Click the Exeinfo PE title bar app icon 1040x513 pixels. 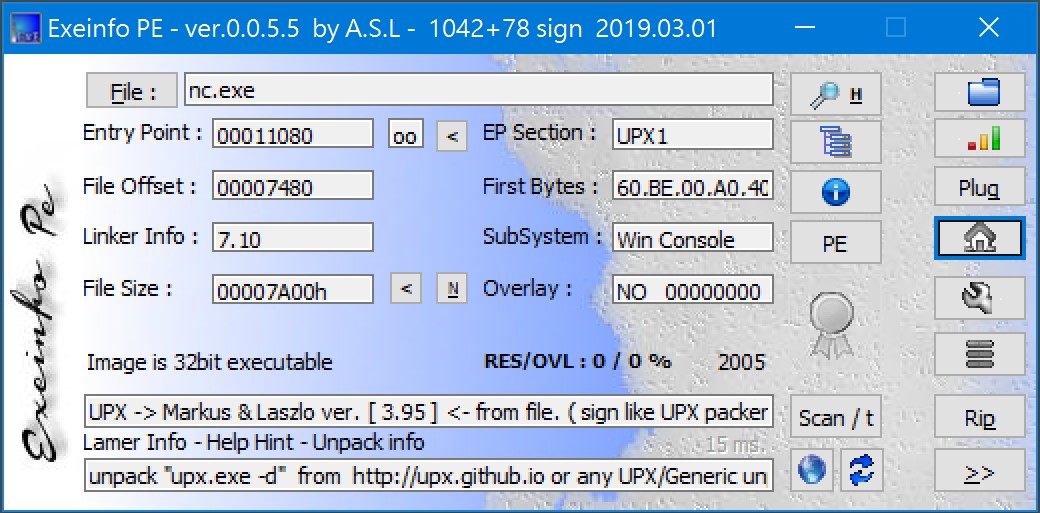click(26, 28)
